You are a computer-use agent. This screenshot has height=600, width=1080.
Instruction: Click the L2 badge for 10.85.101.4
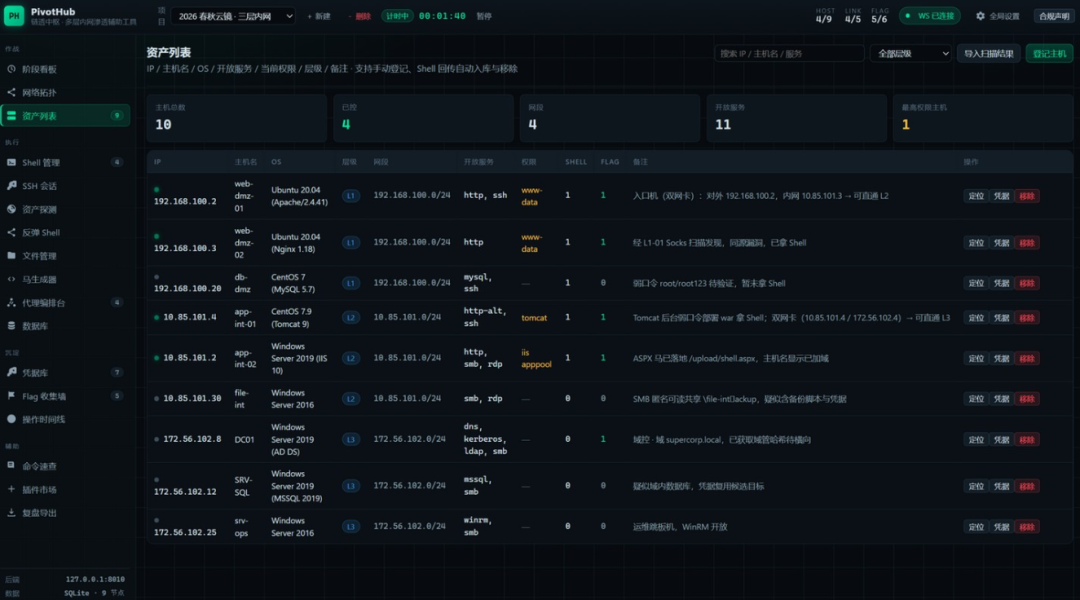(351, 318)
